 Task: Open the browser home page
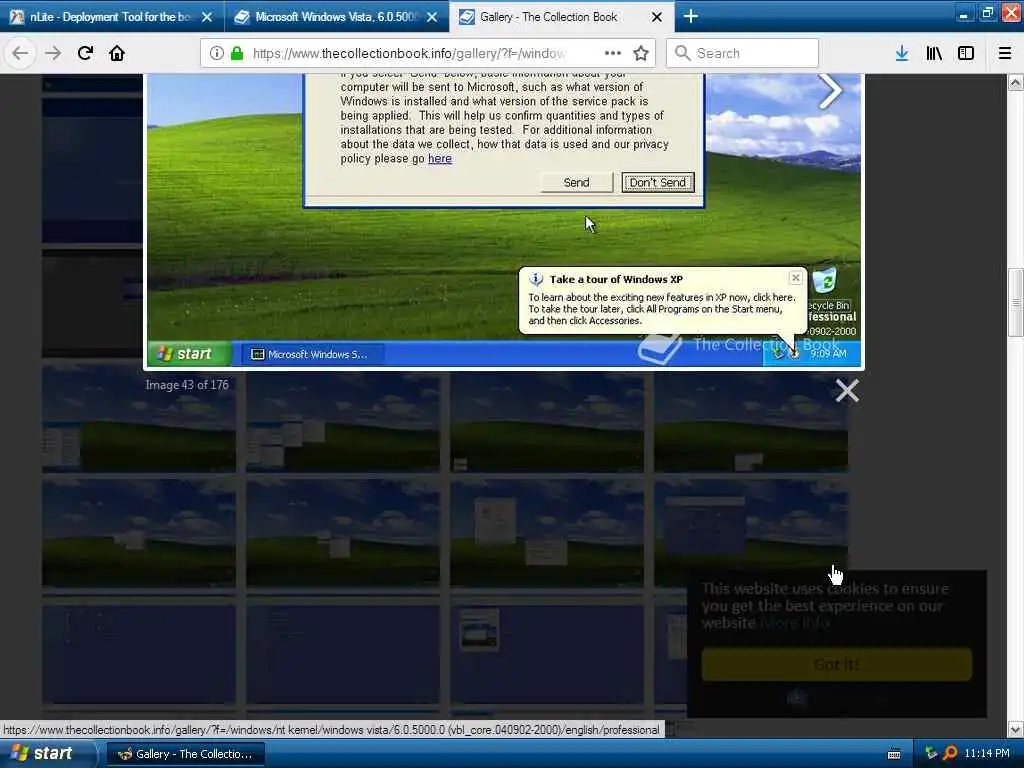click(x=117, y=53)
